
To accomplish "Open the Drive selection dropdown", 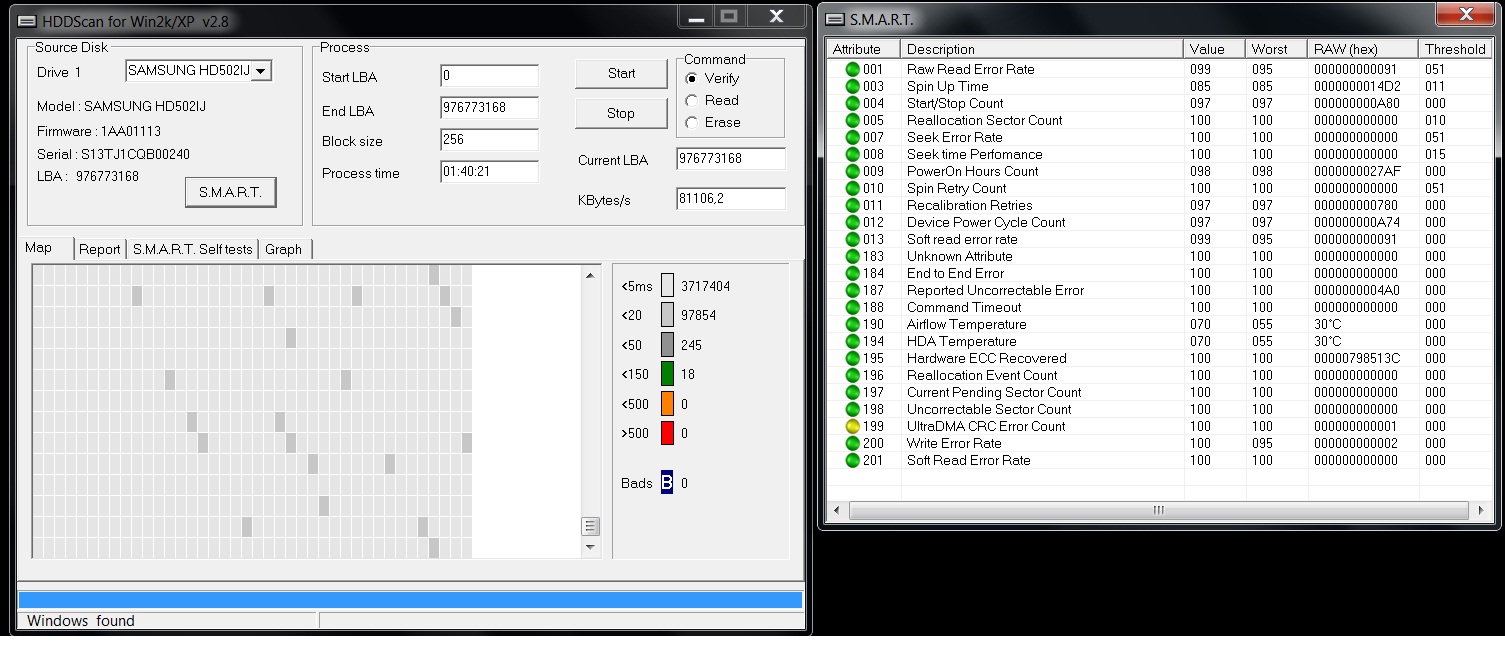I will pos(261,71).
